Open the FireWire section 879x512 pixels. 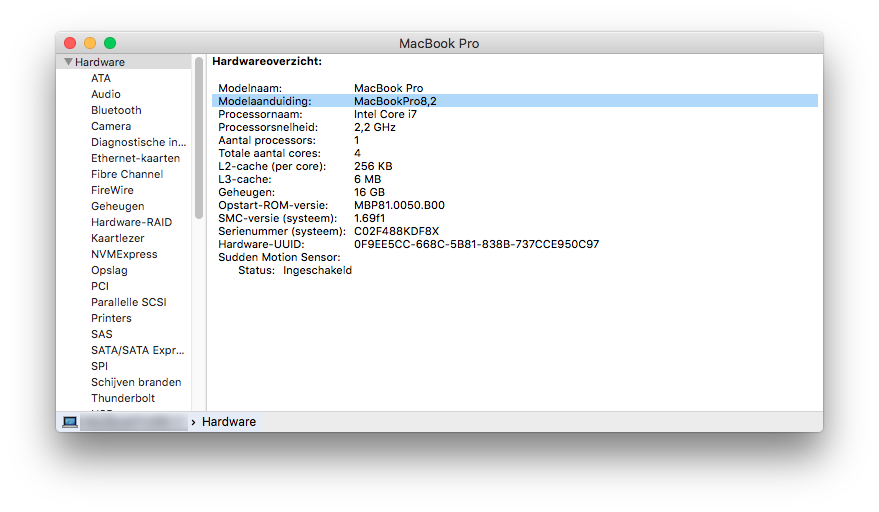pos(112,190)
